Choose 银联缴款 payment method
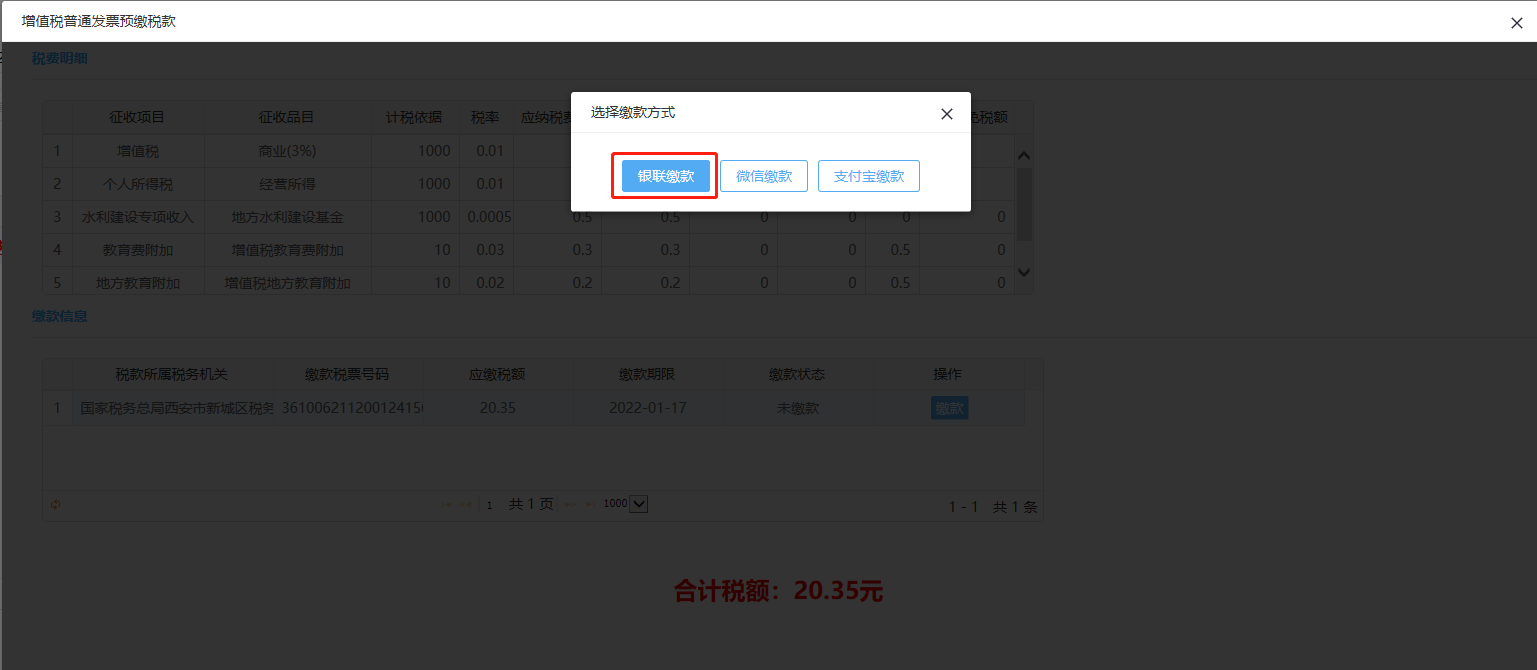Viewport: 1537px width, 670px height. point(666,176)
